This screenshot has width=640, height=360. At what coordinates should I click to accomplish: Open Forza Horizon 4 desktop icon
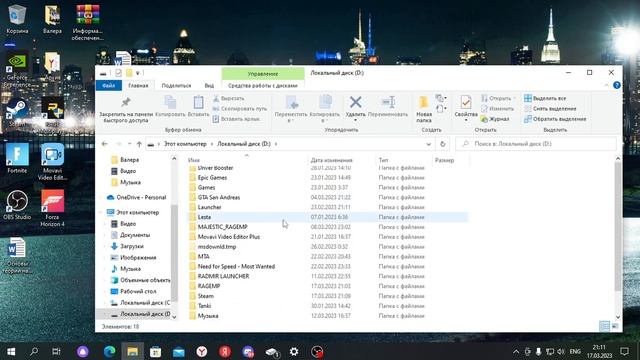click(52, 208)
